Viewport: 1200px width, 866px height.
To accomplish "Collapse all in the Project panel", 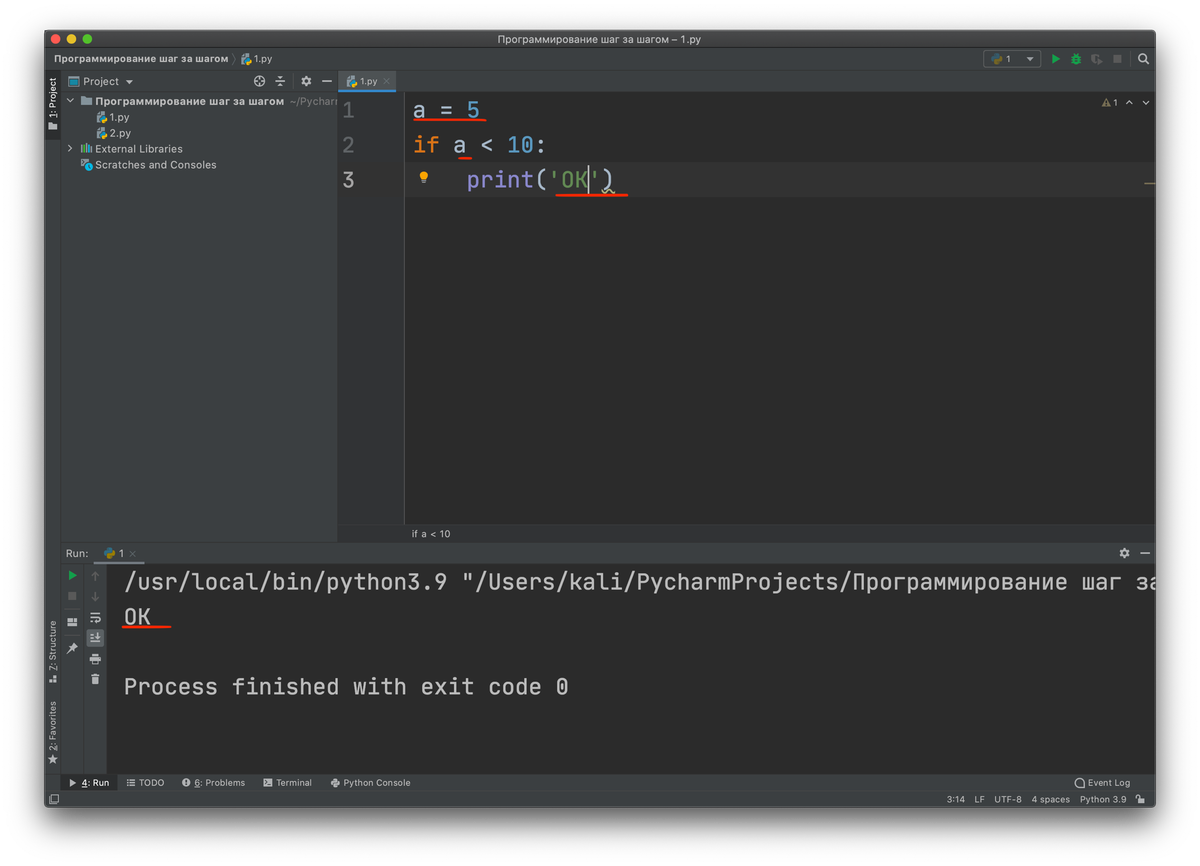I will coord(280,81).
